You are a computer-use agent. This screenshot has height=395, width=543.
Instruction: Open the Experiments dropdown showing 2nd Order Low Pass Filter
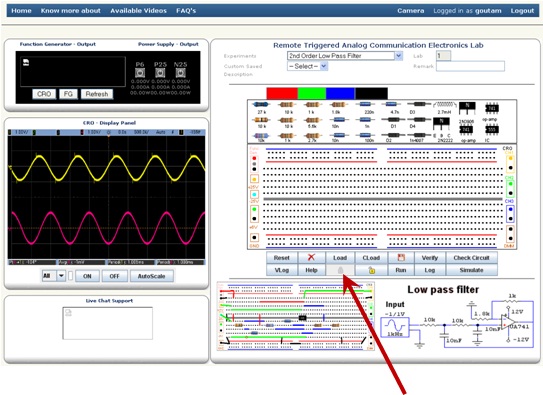(x=345, y=56)
